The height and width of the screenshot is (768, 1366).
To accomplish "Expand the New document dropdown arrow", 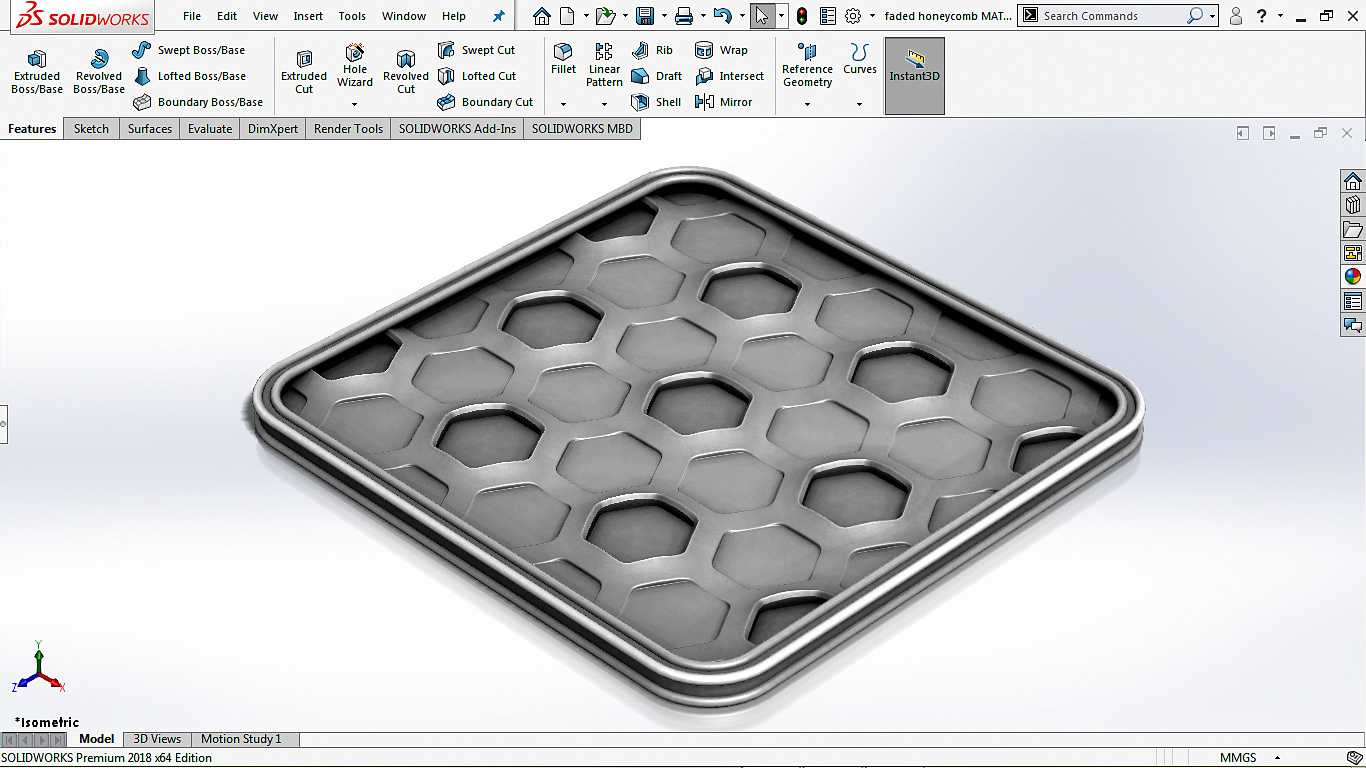I will [x=585, y=16].
